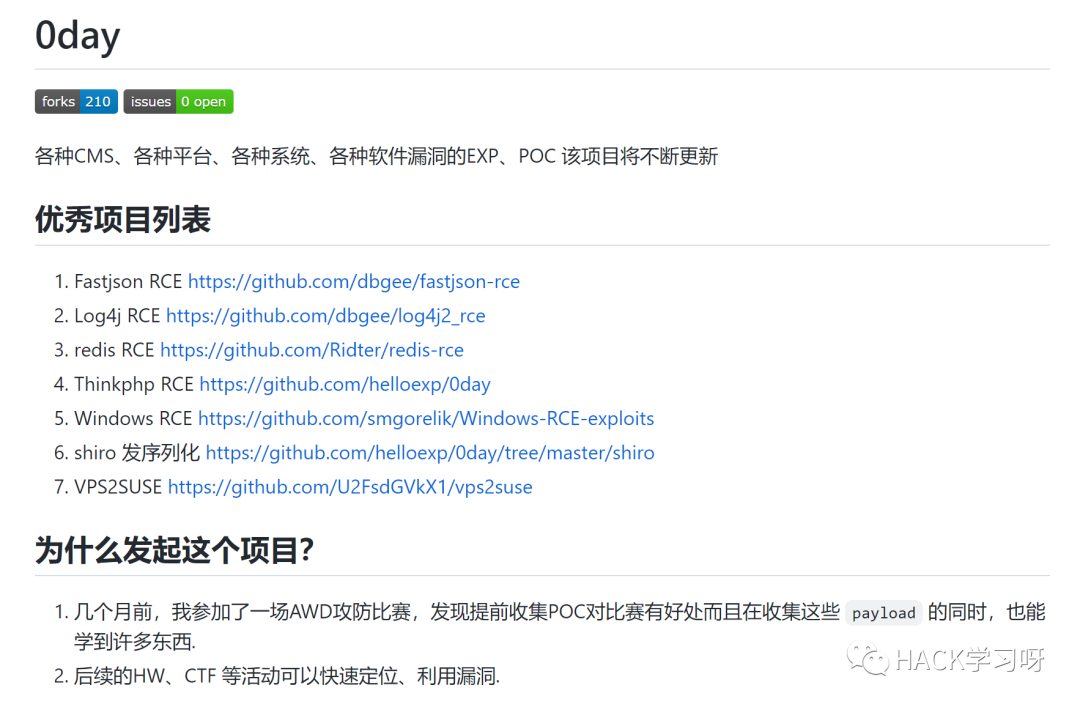The height and width of the screenshot is (707, 1080).
Task: Open the helloexp/0day link for Thinkphp RCE
Action: (x=345, y=384)
